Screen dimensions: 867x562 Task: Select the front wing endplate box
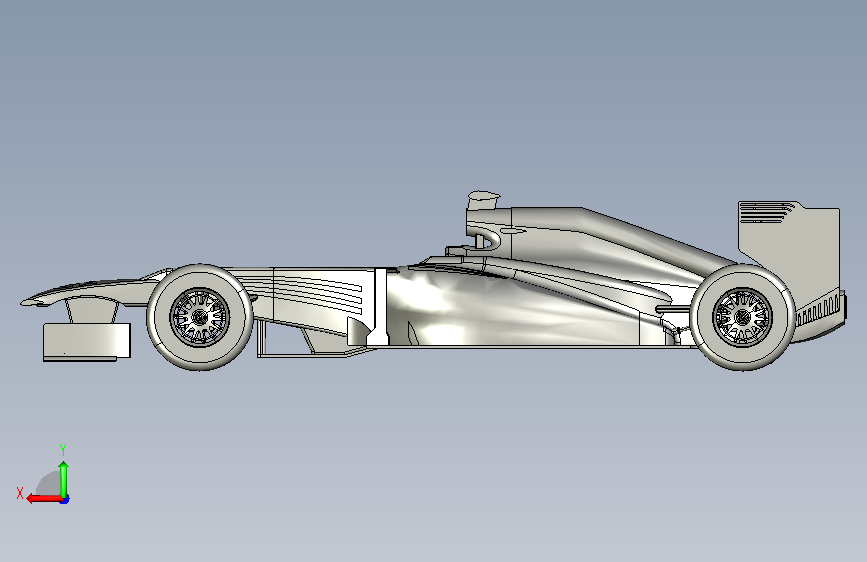(x=87, y=341)
